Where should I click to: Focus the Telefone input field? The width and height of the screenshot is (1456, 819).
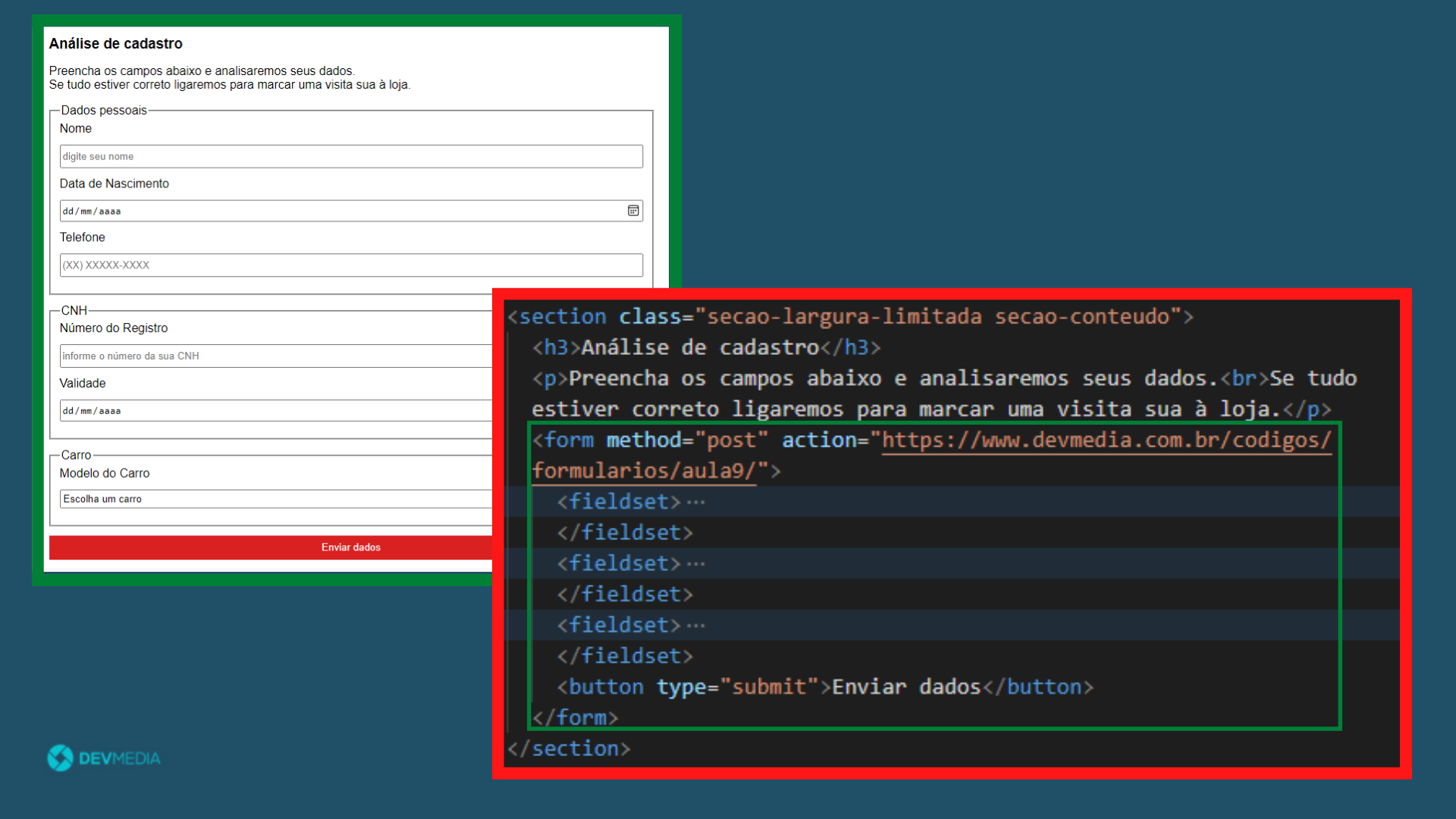(x=351, y=265)
